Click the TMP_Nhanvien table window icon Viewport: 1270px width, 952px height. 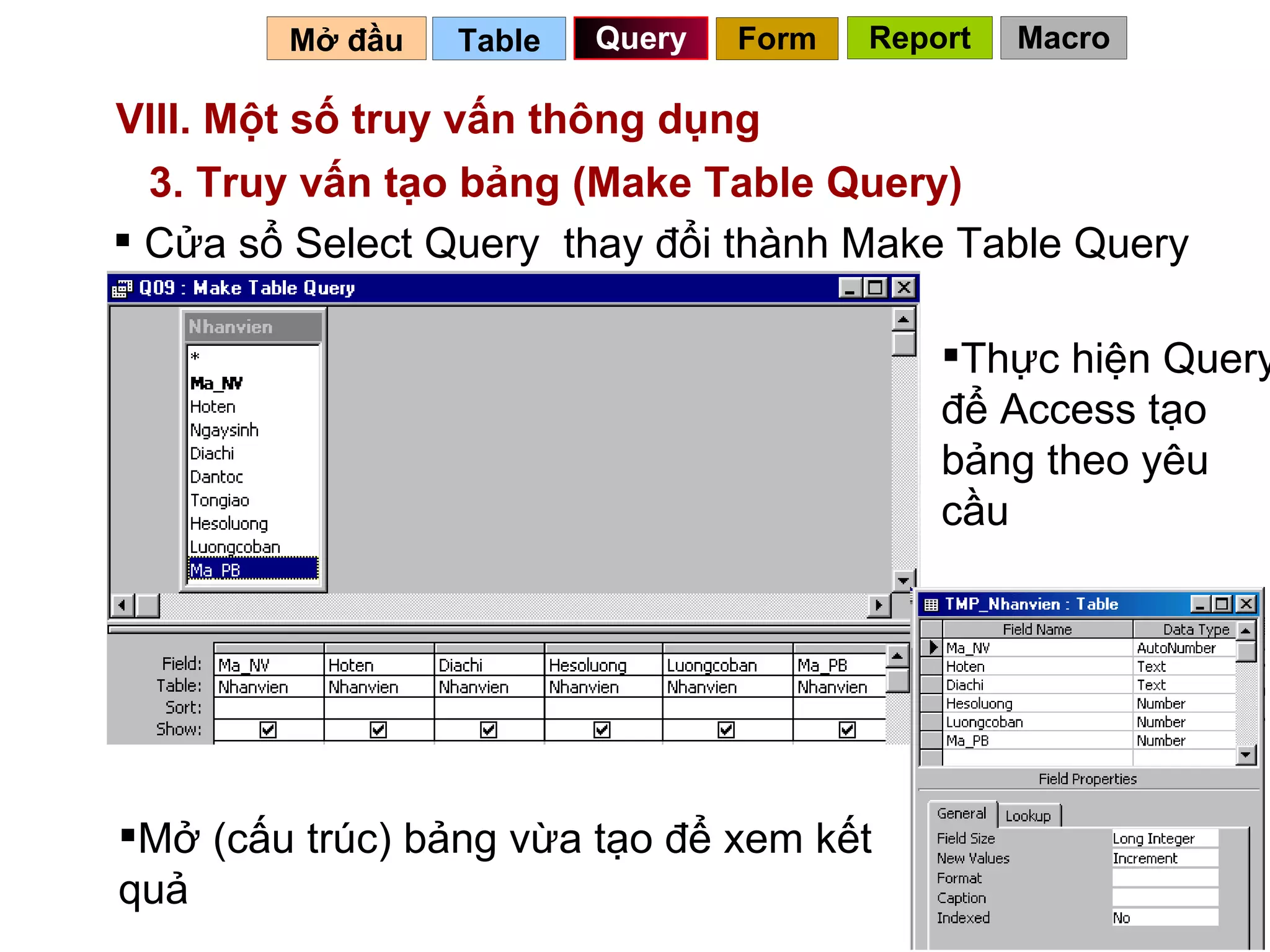pyautogui.click(x=931, y=604)
